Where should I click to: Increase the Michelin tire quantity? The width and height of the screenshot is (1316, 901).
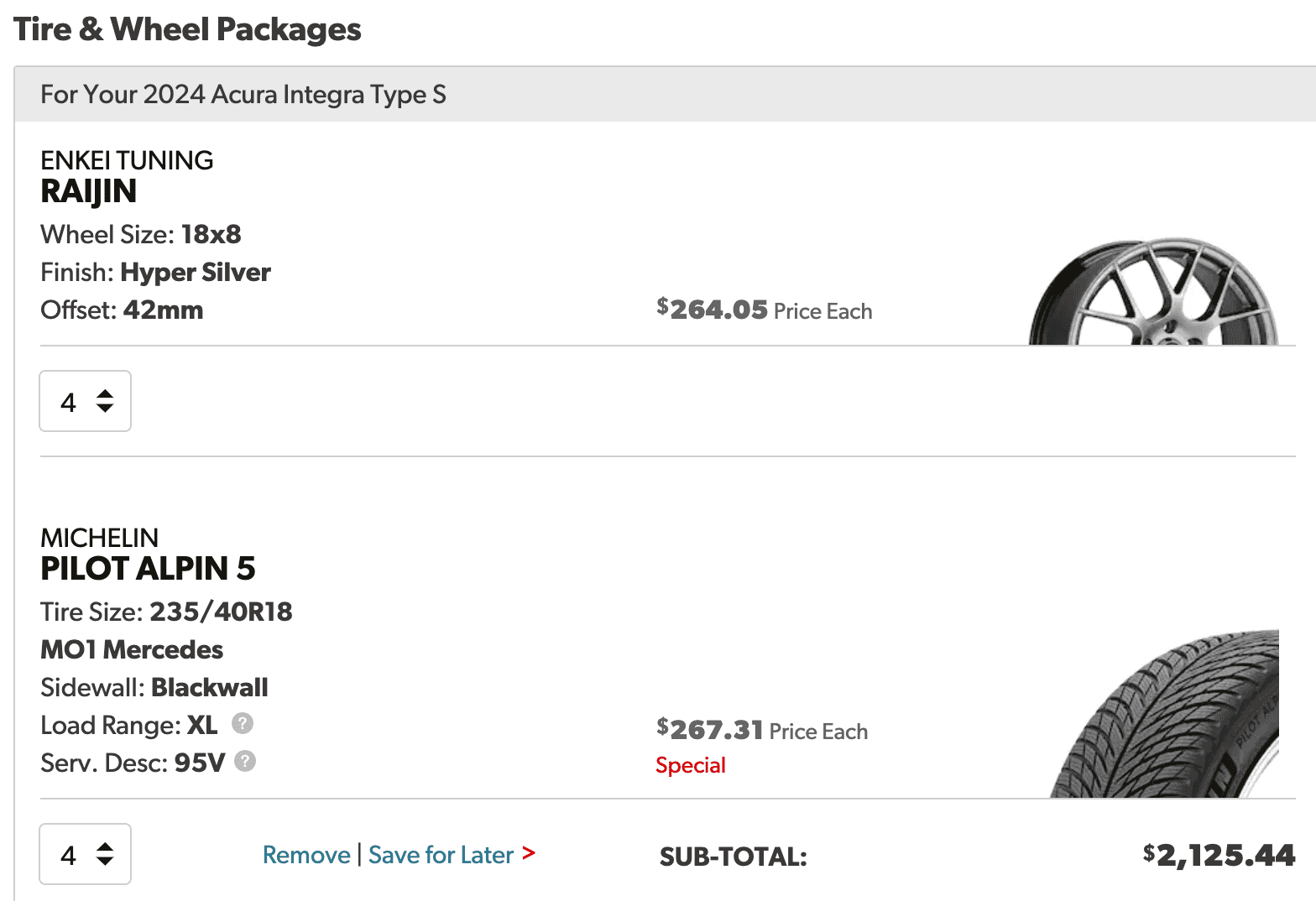[x=104, y=845]
